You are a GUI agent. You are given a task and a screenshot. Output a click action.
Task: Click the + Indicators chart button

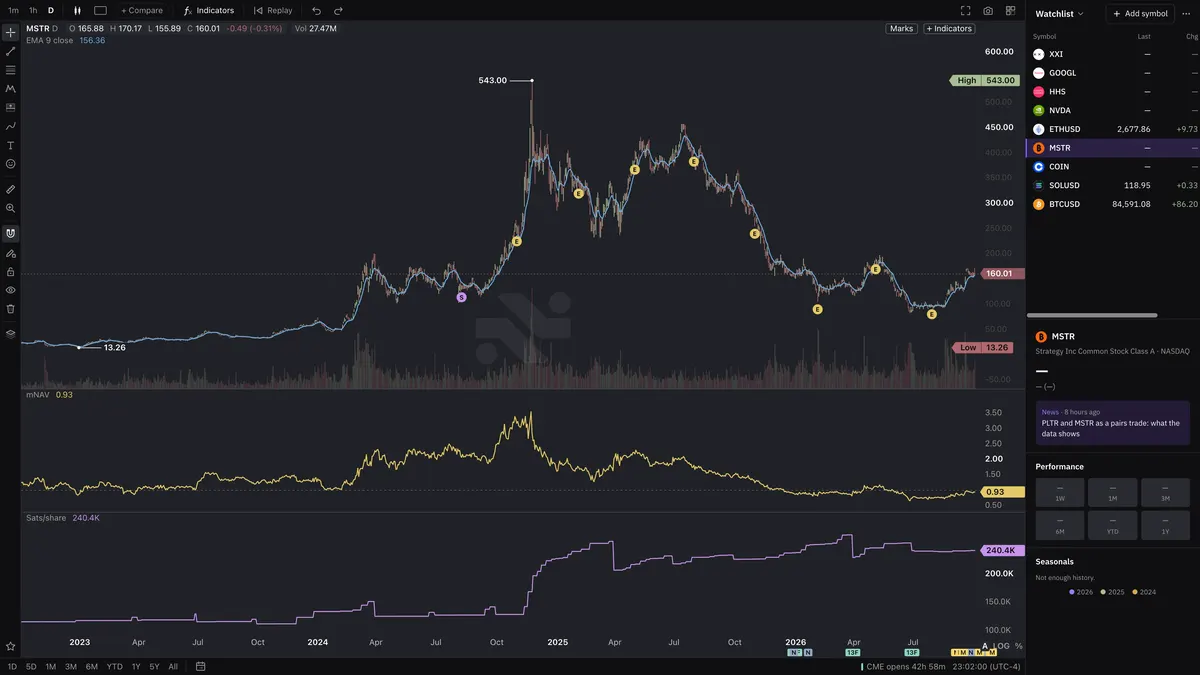(949, 28)
